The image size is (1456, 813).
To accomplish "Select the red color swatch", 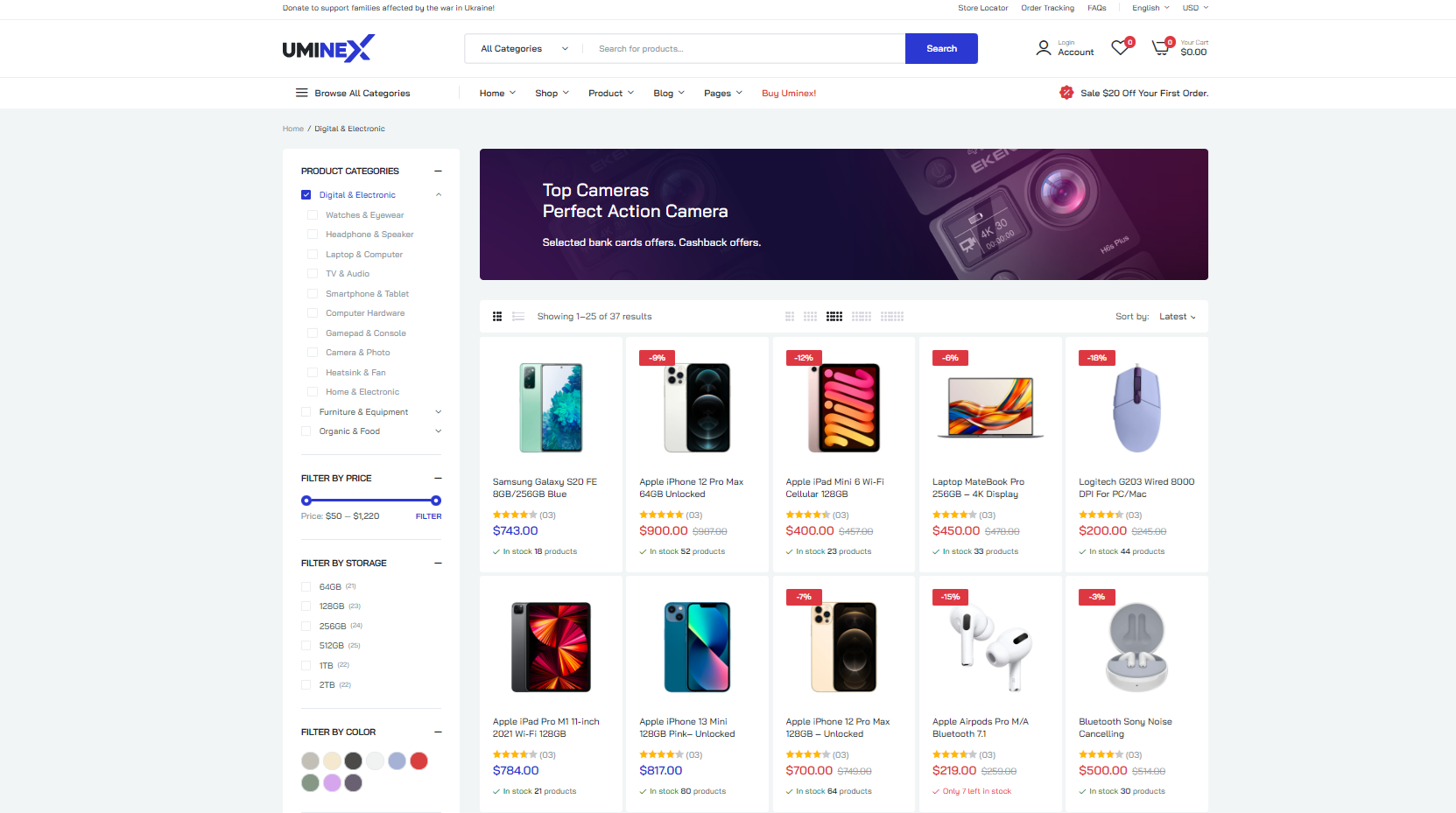I will pyautogui.click(x=419, y=761).
